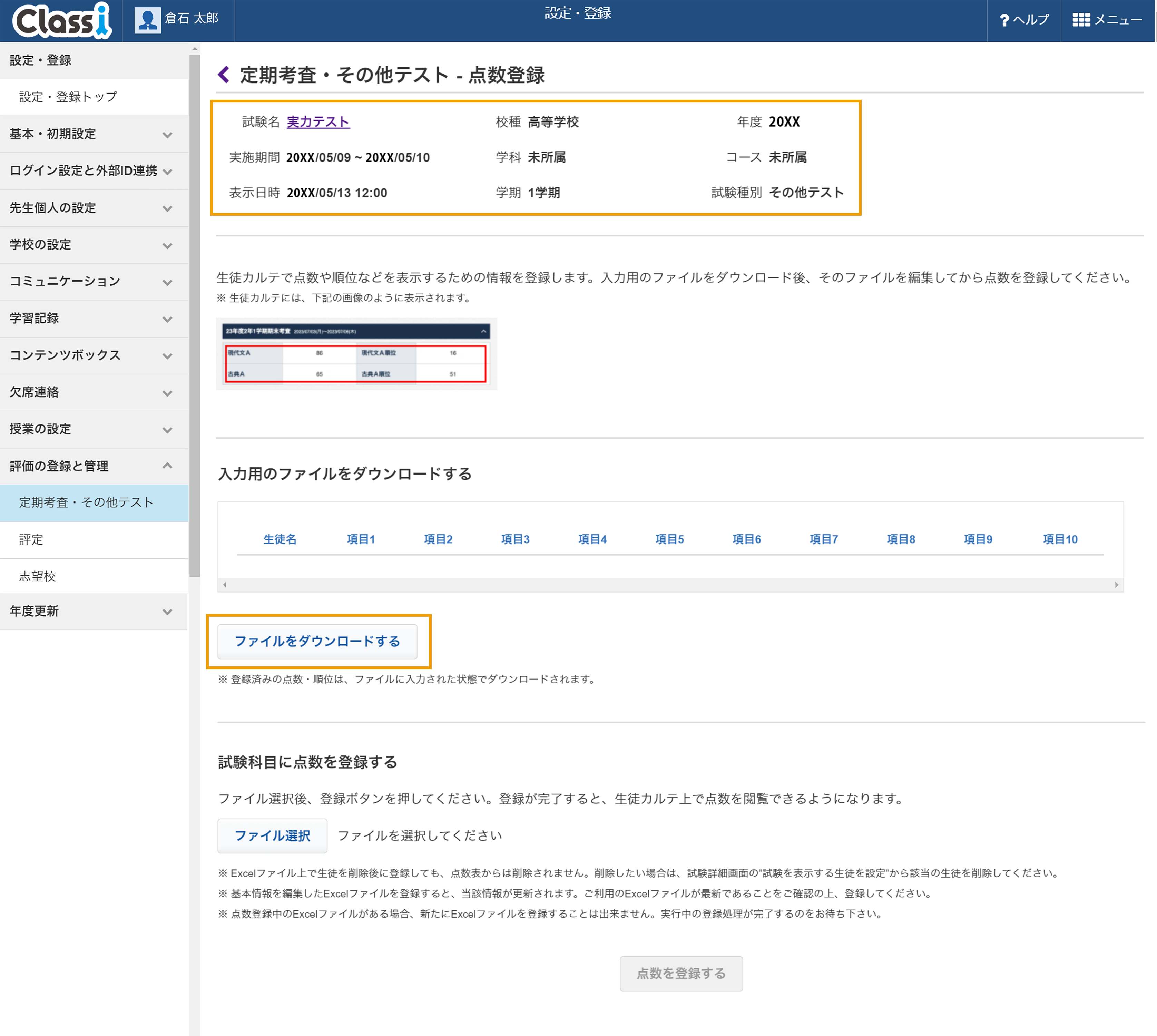Click the ファイルを選択してください placeholder text
Image resolution: width=1157 pixels, height=1036 pixels.
pyautogui.click(x=420, y=835)
